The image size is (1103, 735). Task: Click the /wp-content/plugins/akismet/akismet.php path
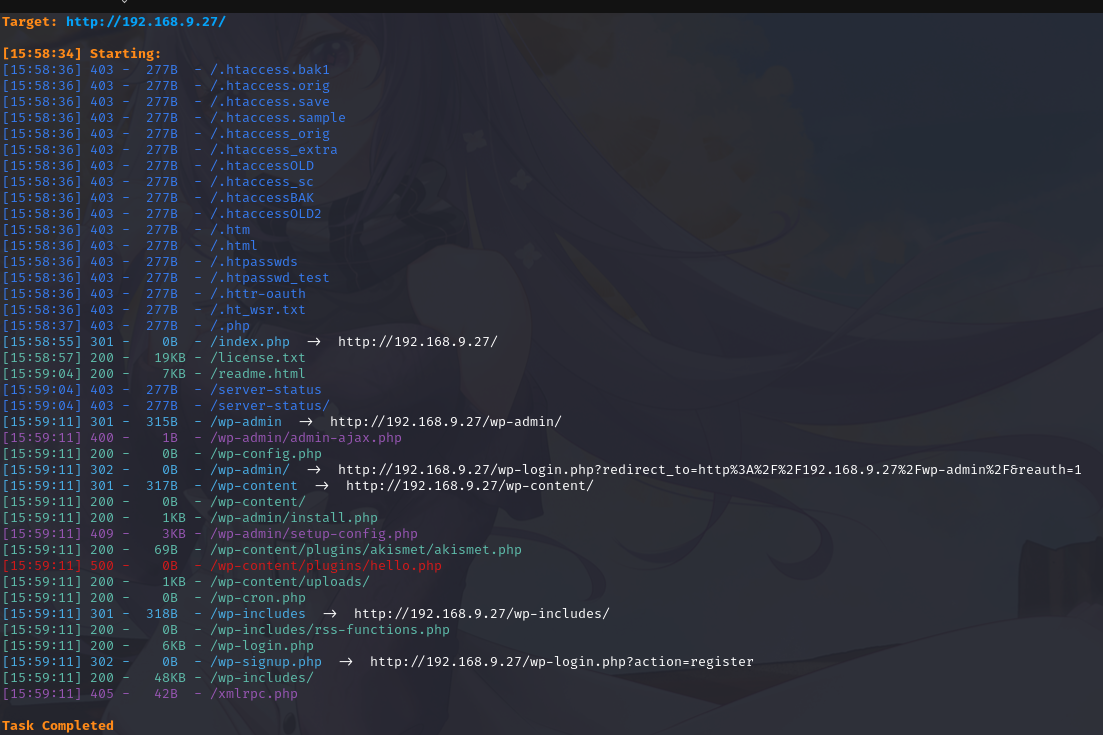click(366, 549)
